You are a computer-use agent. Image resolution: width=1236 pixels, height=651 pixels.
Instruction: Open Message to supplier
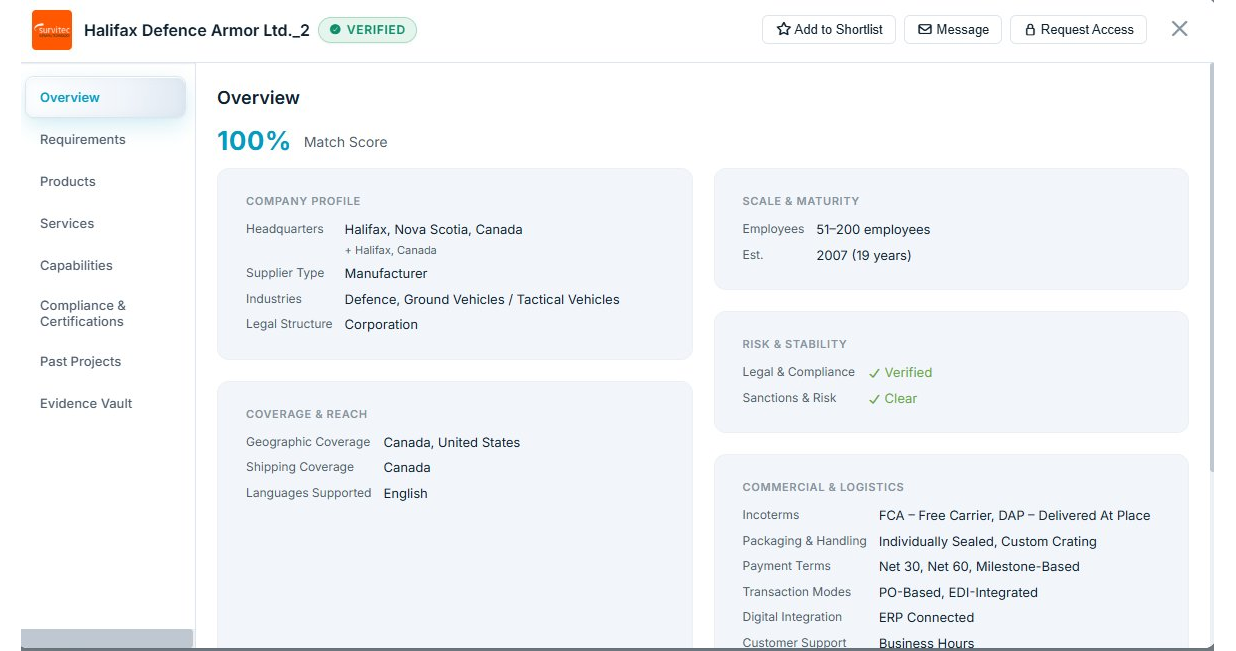[954, 30]
